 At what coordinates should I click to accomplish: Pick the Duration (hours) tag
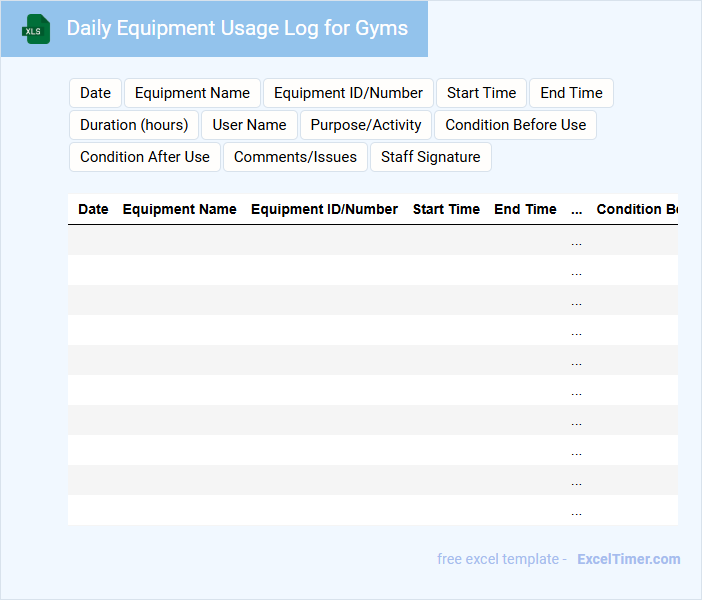134,125
